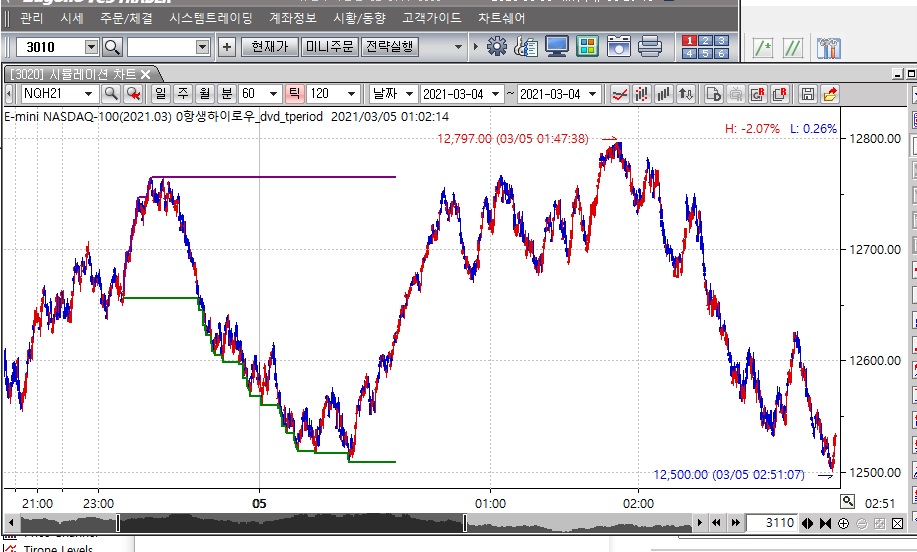
Task: Click the zoom-in plus circle icon below chart
Action: [x=843, y=523]
